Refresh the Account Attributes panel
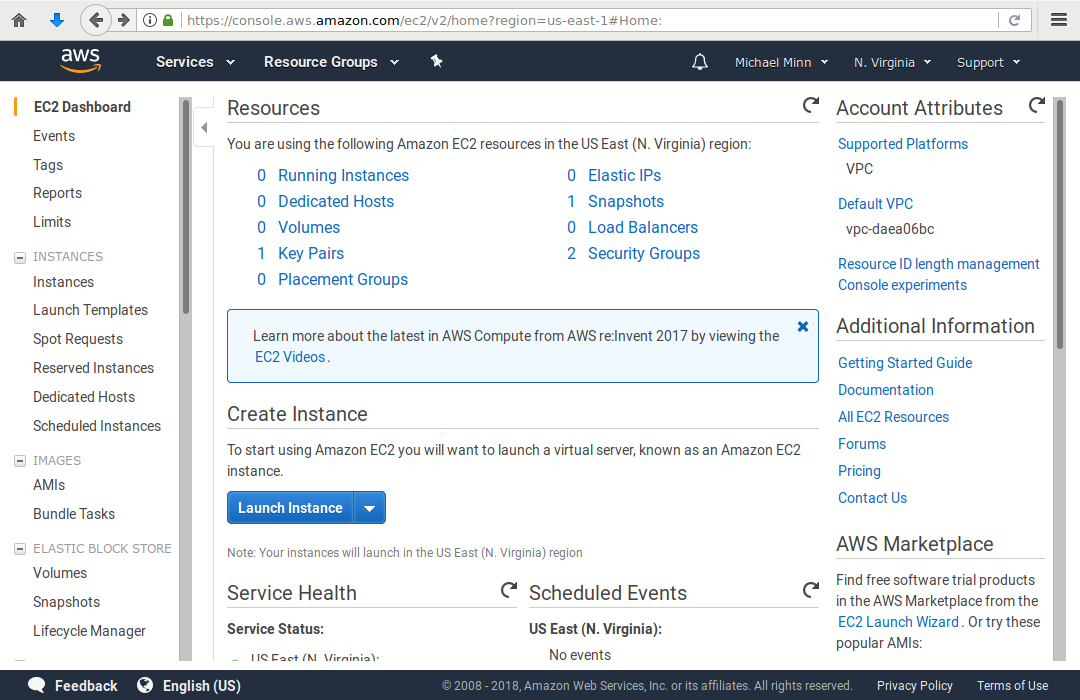This screenshot has width=1080, height=700. (1037, 105)
